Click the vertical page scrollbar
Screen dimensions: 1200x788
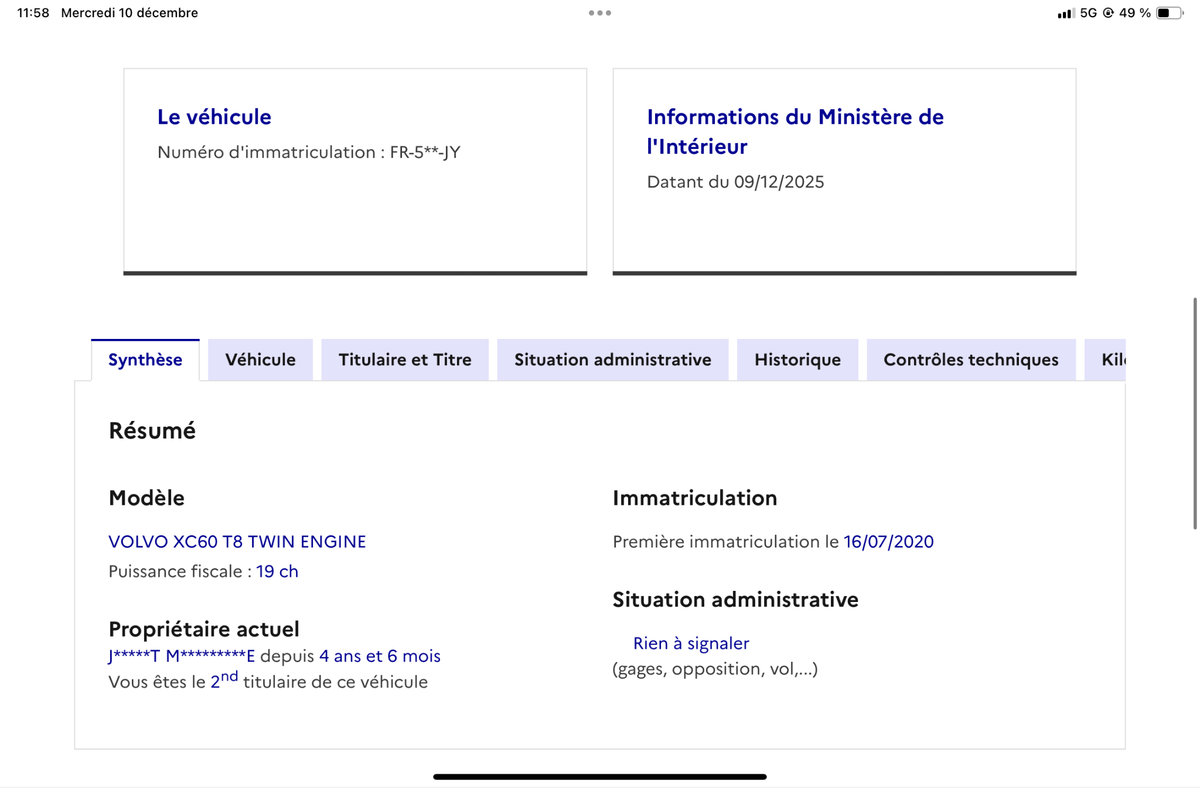1195,412
